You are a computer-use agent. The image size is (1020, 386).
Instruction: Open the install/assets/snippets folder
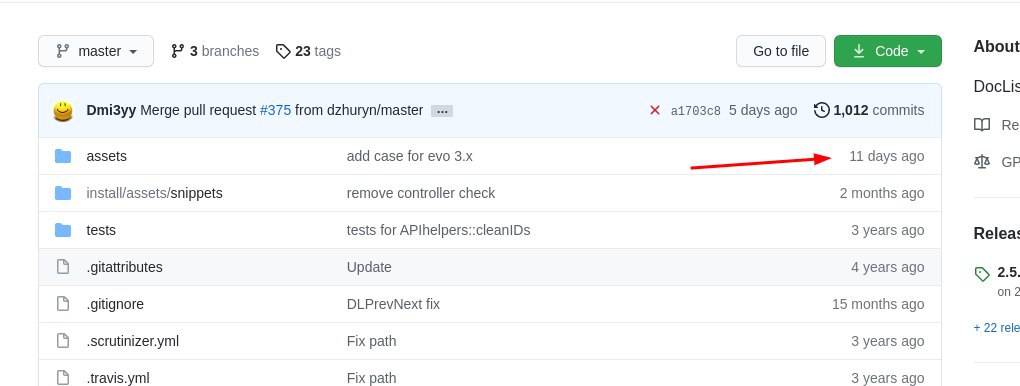coord(154,193)
